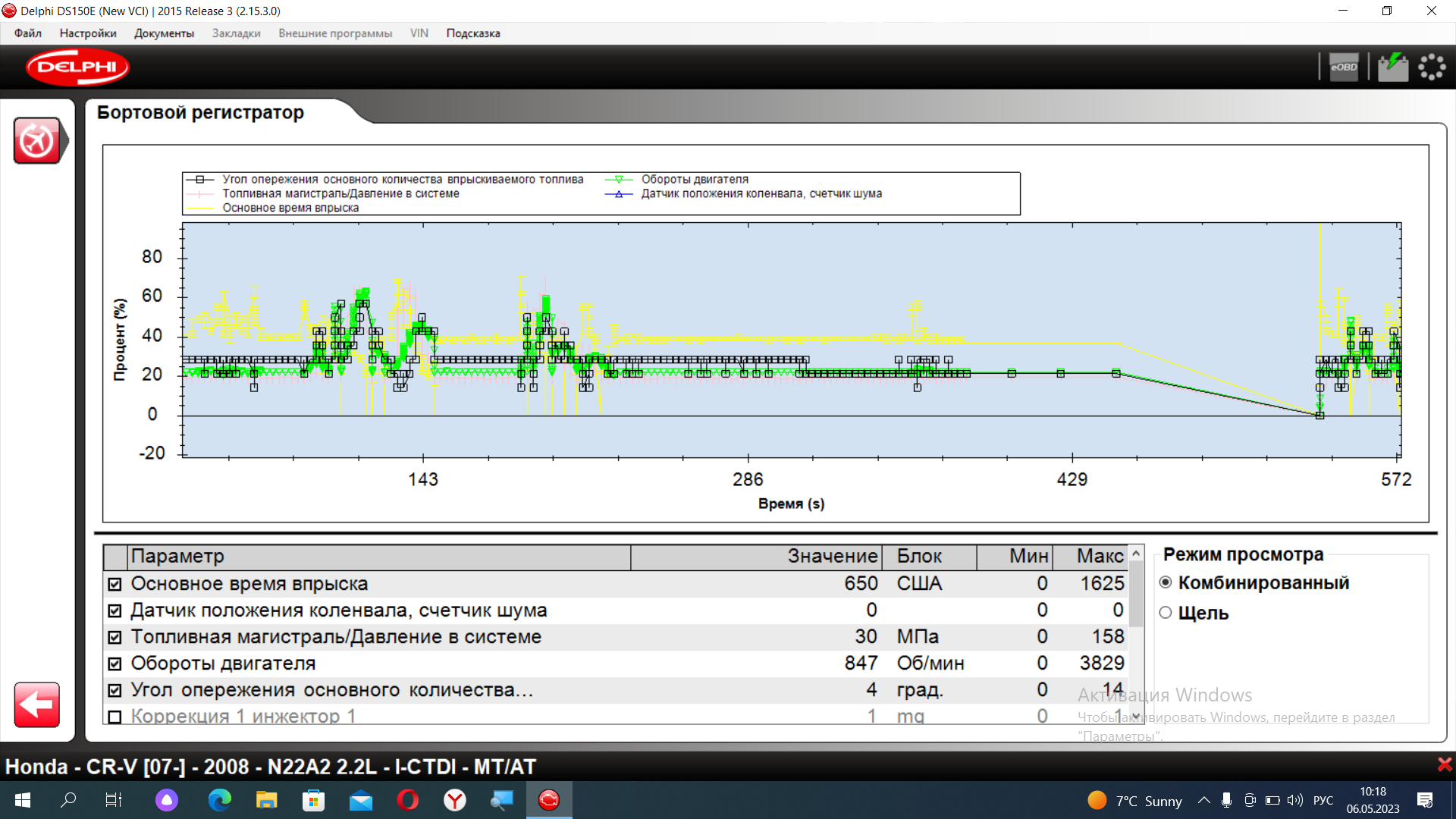The height and width of the screenshot is (819, 1456).
Task: Open the Настройки menu
Action: [88, 33]
